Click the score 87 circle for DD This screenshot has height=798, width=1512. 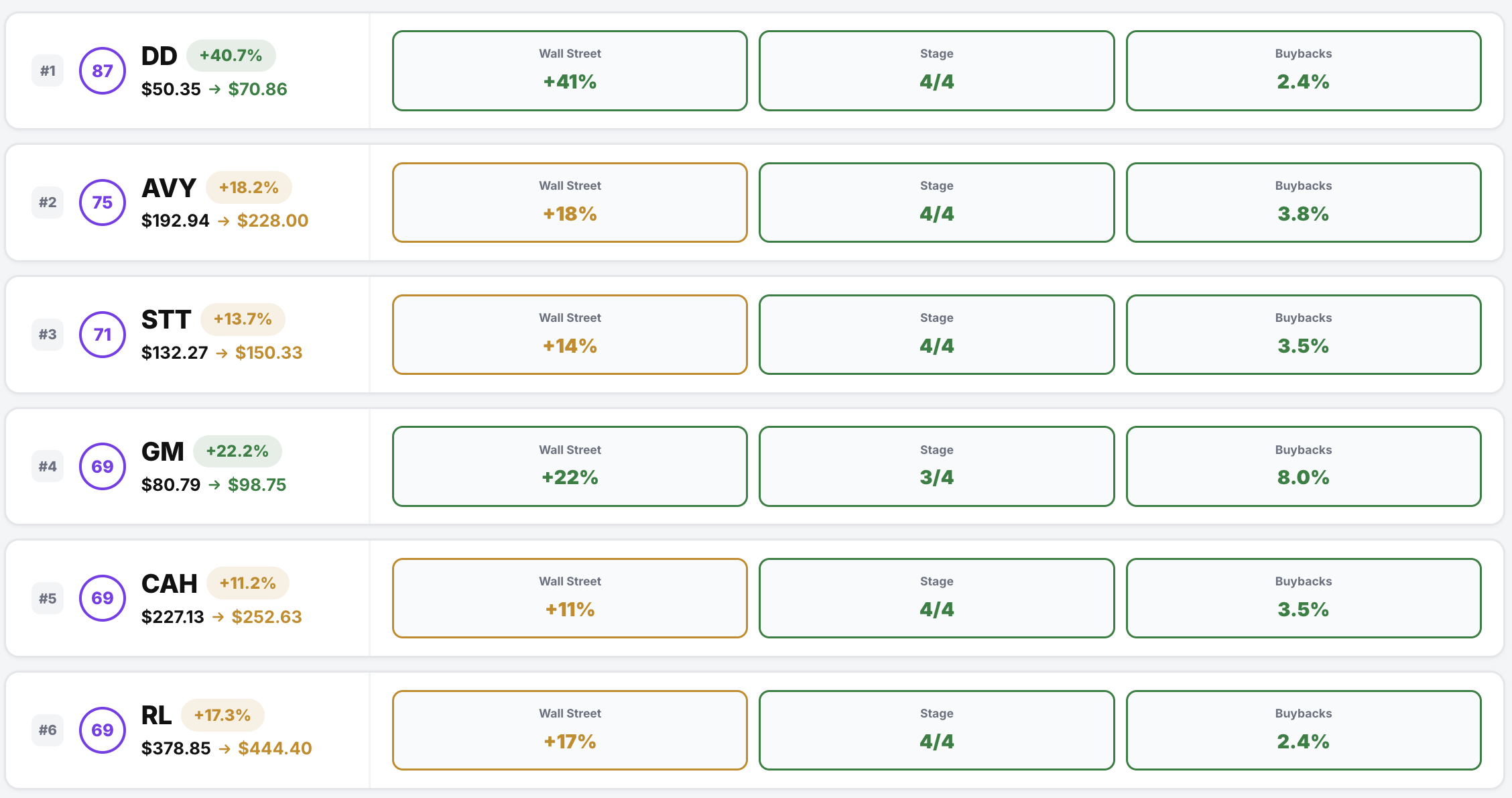point(103,71)
